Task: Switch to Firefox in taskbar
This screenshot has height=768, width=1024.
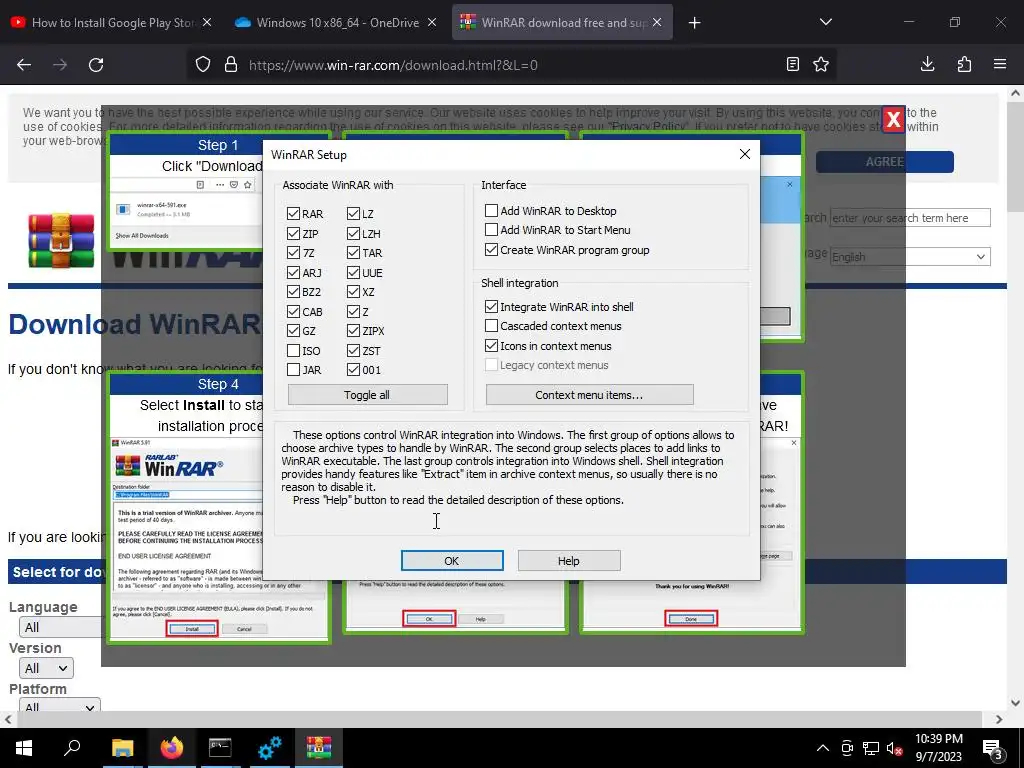Action: 172,748
